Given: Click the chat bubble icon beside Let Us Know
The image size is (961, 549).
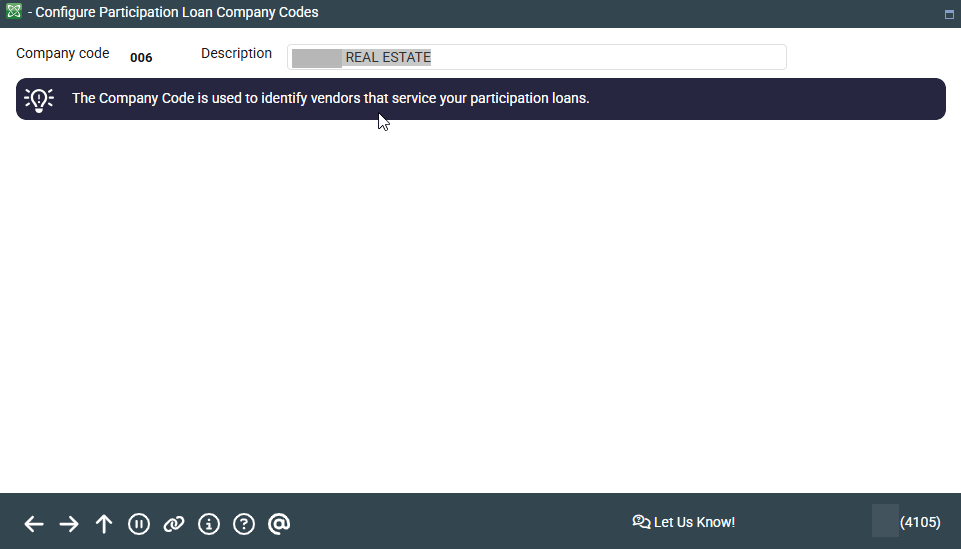Looking at the screenshot, I should 641,522.
